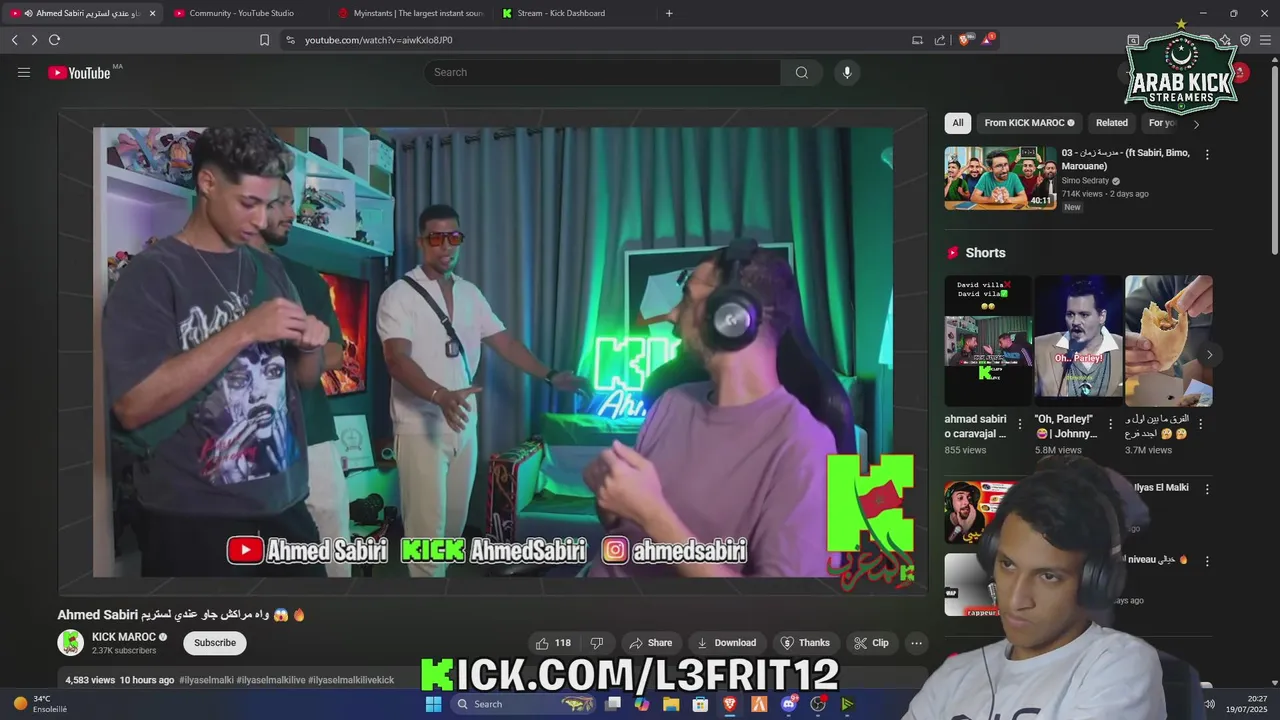Select the 'Related' filter chip

[1111, 123]
